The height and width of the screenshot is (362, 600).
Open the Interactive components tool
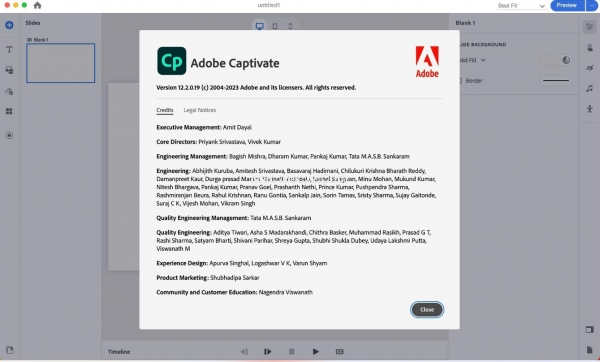pos(9,91)
